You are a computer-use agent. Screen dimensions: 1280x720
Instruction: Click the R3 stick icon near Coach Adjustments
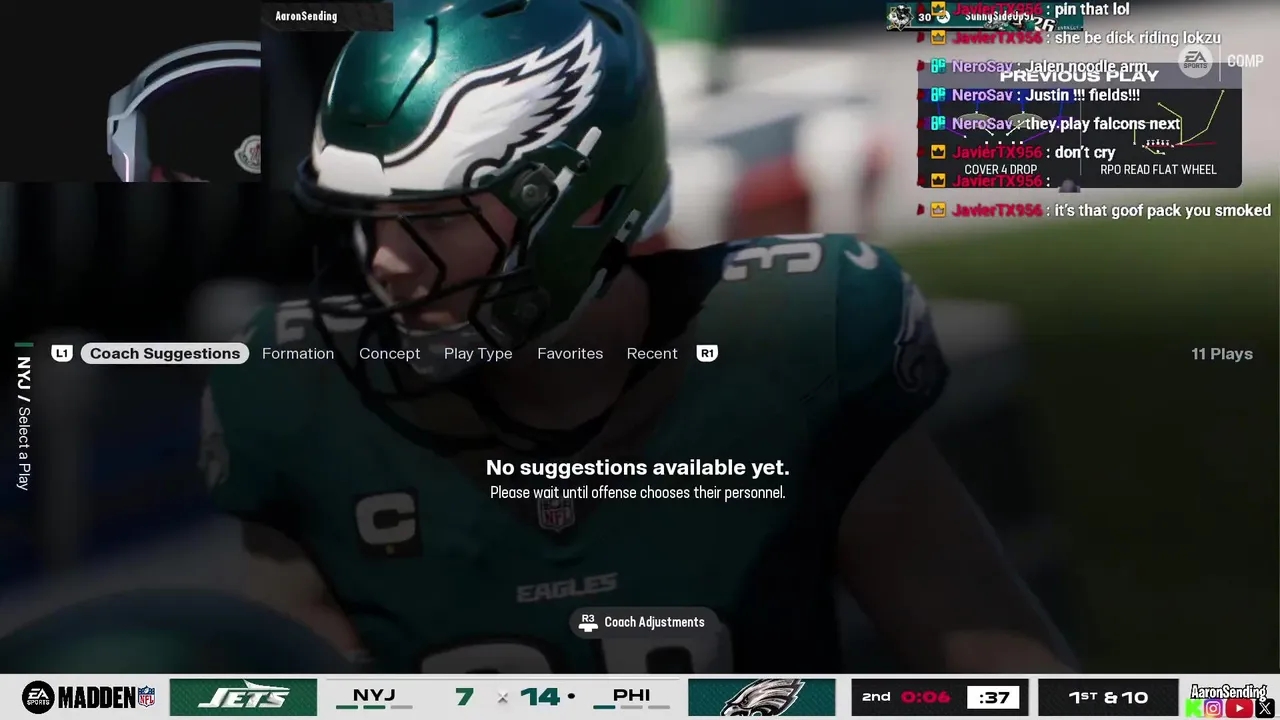[x=588, y=622]
